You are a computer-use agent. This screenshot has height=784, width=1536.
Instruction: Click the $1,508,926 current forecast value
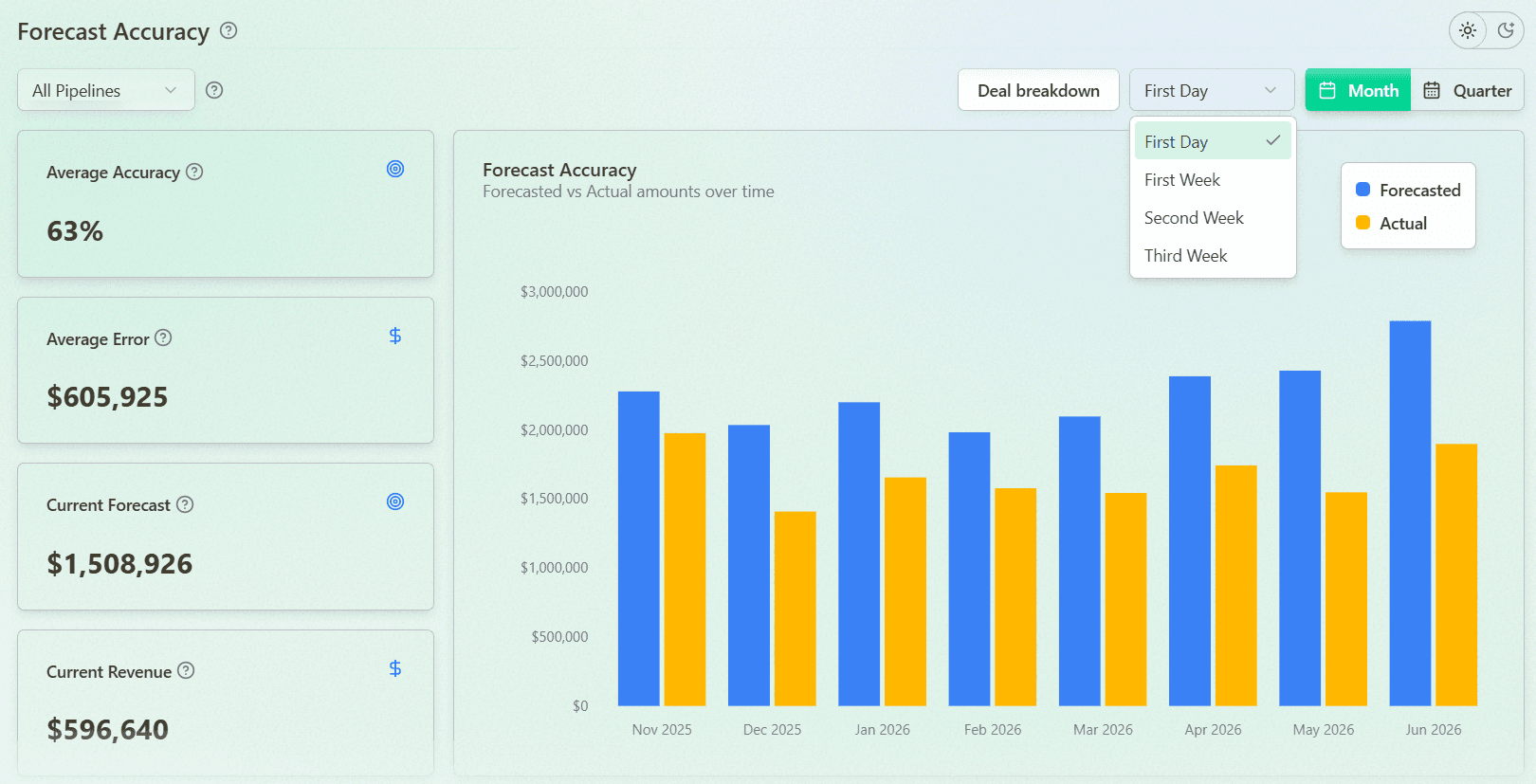pyautogui.click(x=119, y=563)
